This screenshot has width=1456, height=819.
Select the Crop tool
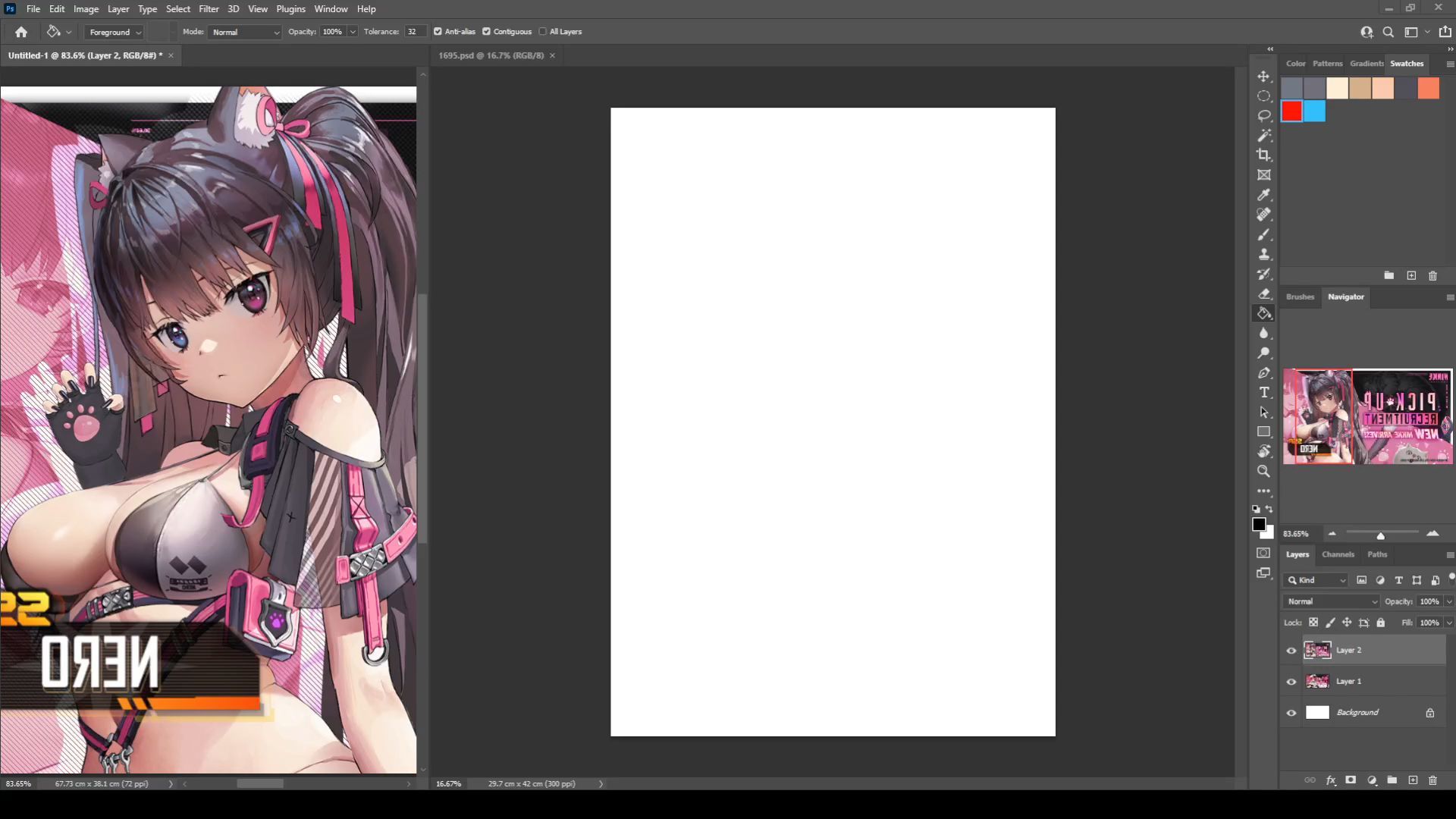1263,155
